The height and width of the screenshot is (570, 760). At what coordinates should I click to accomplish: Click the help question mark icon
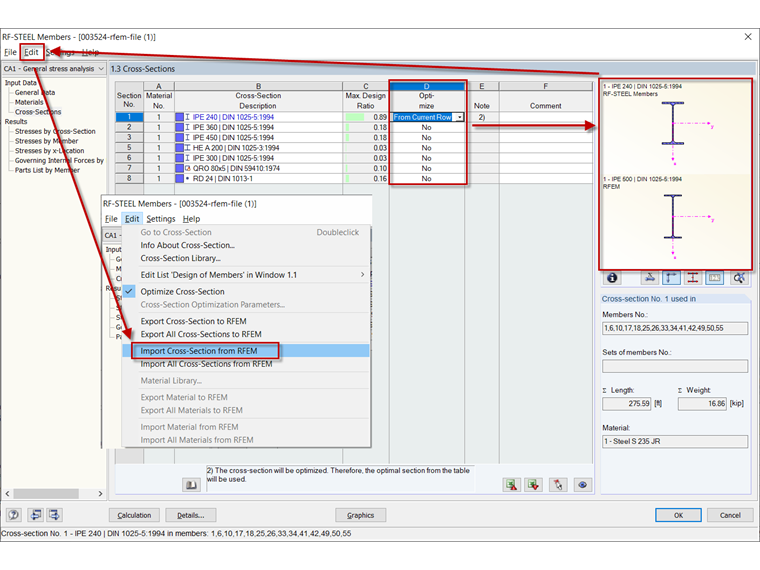tap(14, 515)
